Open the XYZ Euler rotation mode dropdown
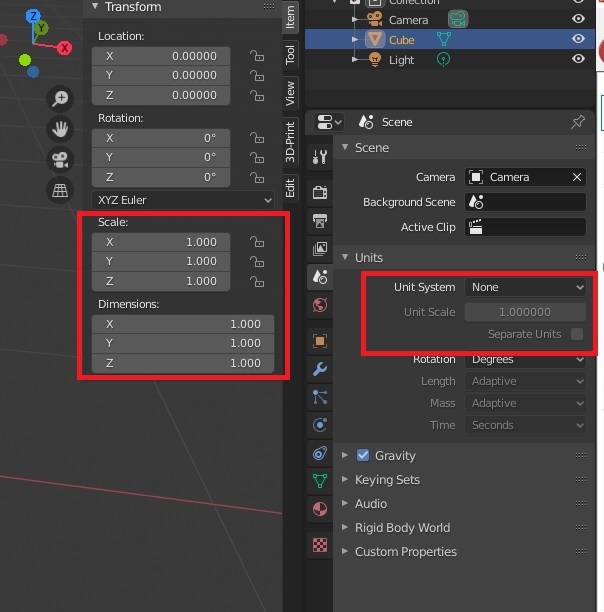Screen dimensions: 604x612 (x=183, y=200)
